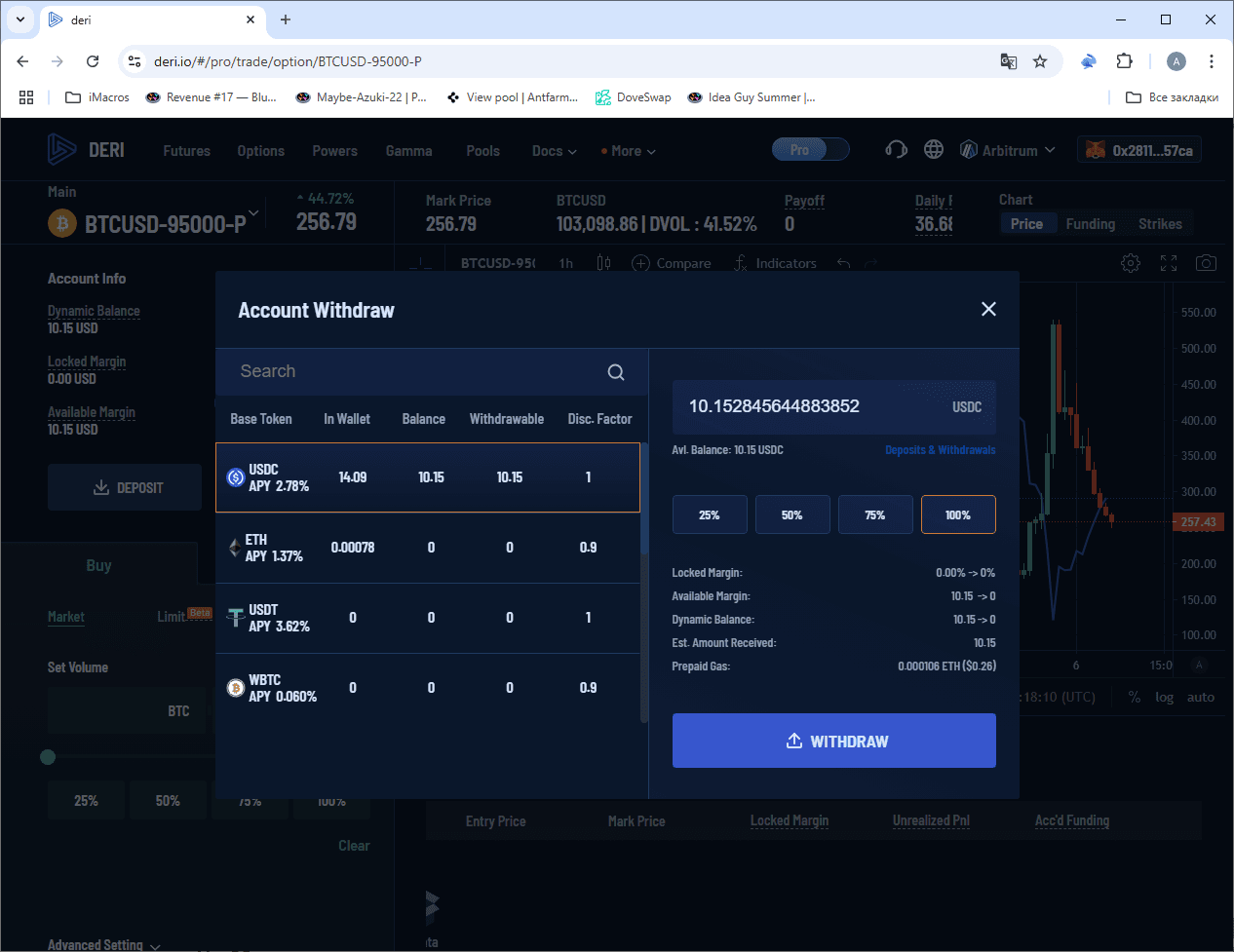Open chart settings gear icon

[x=1131, y=263]
